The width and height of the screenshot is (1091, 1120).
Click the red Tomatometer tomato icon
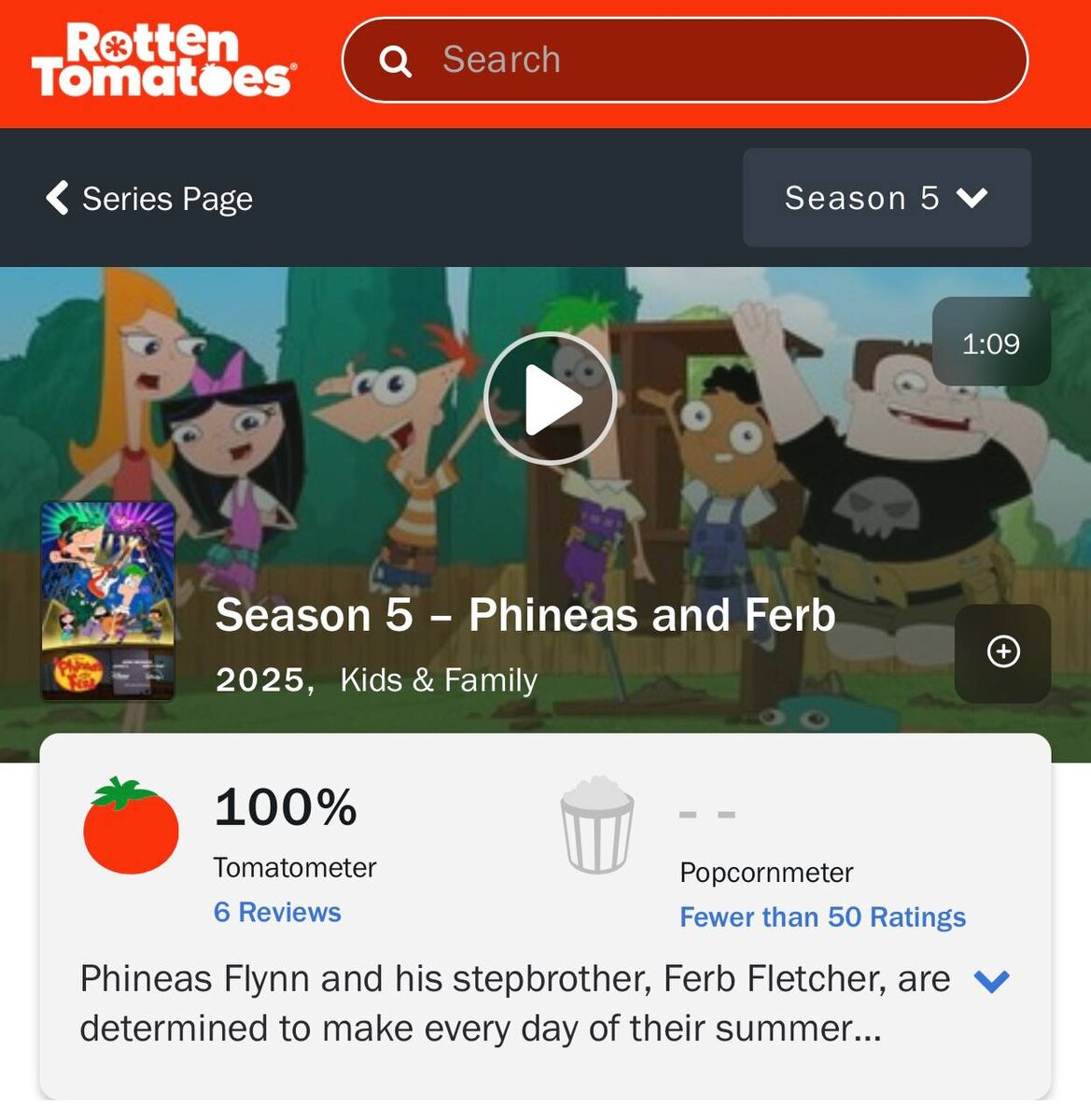131,825
